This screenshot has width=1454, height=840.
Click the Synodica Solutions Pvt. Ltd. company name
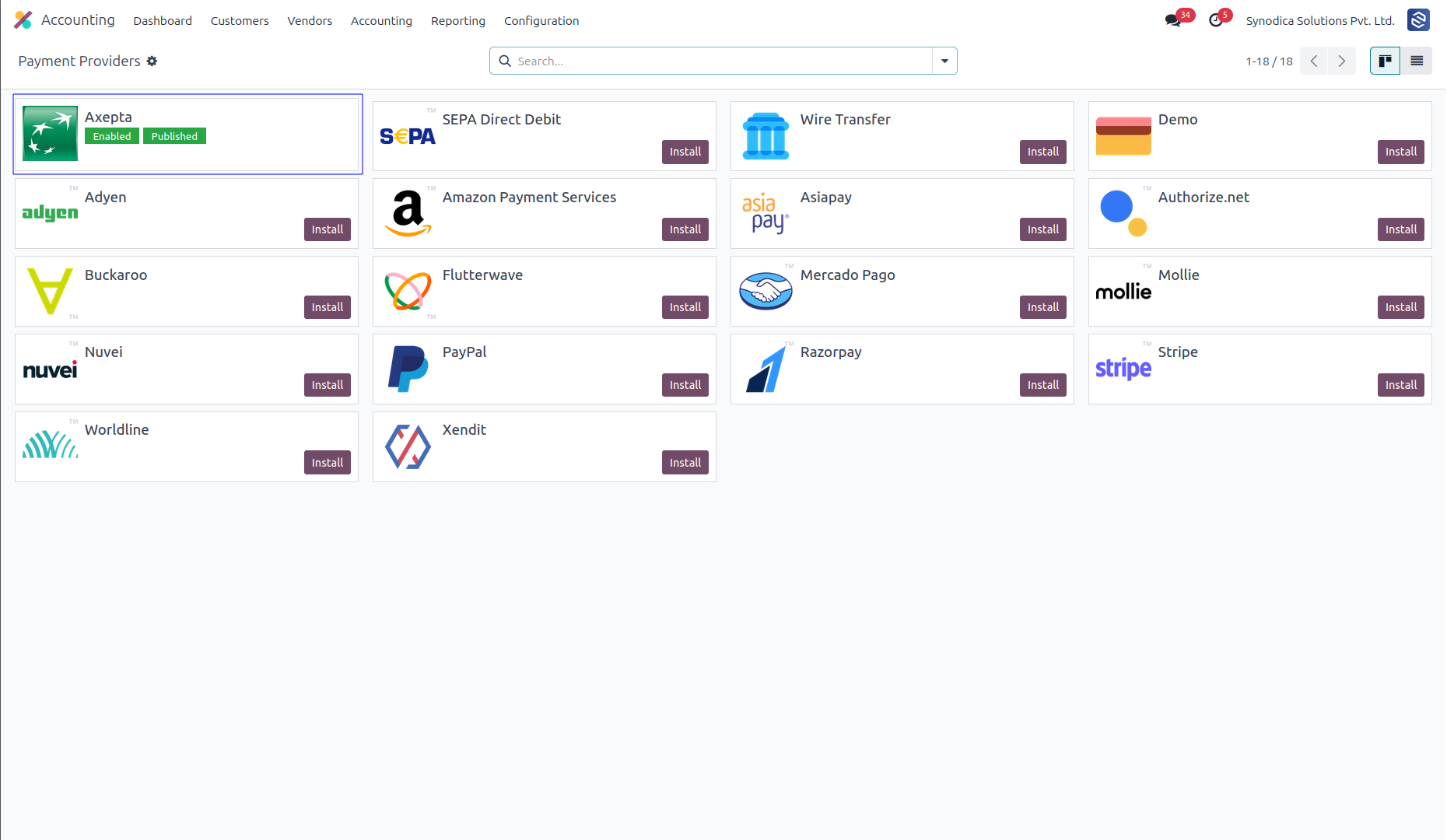click(1320, 21)
